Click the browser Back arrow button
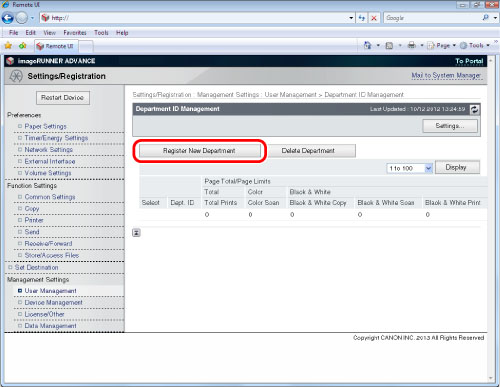The width and height of the screenshot is (500, 387). click(x=8, y=18)
